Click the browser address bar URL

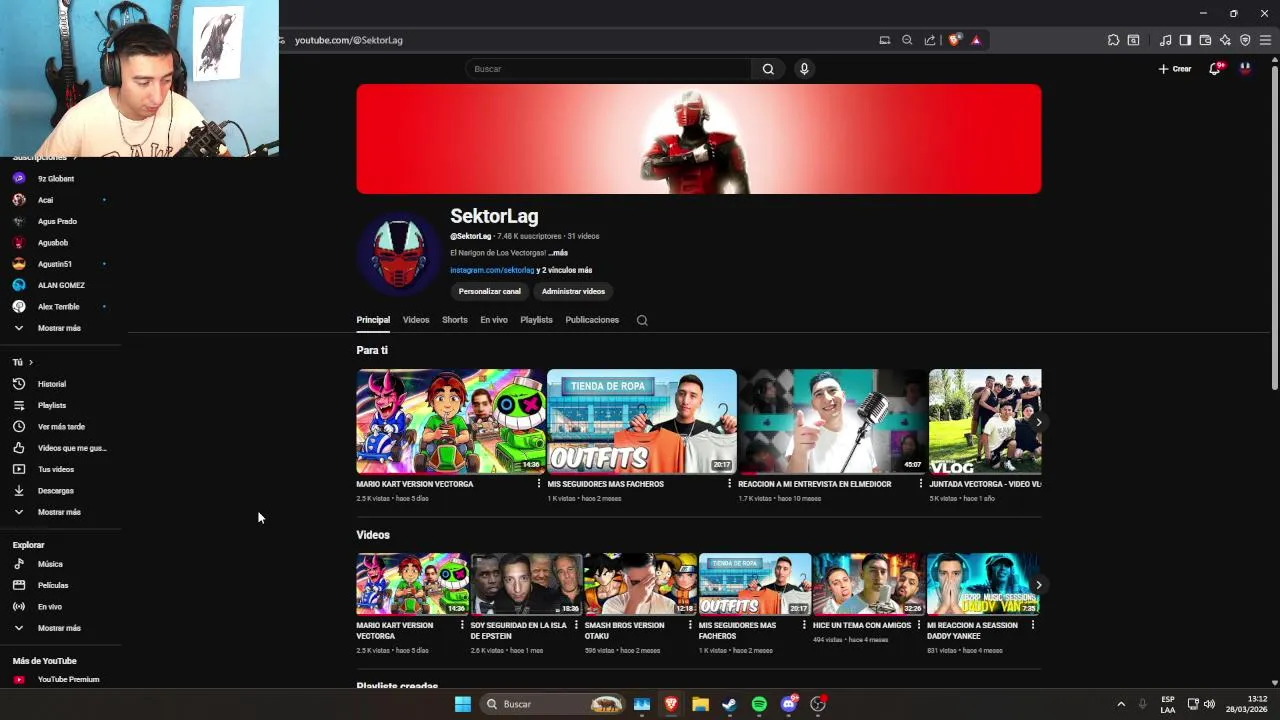349,40
